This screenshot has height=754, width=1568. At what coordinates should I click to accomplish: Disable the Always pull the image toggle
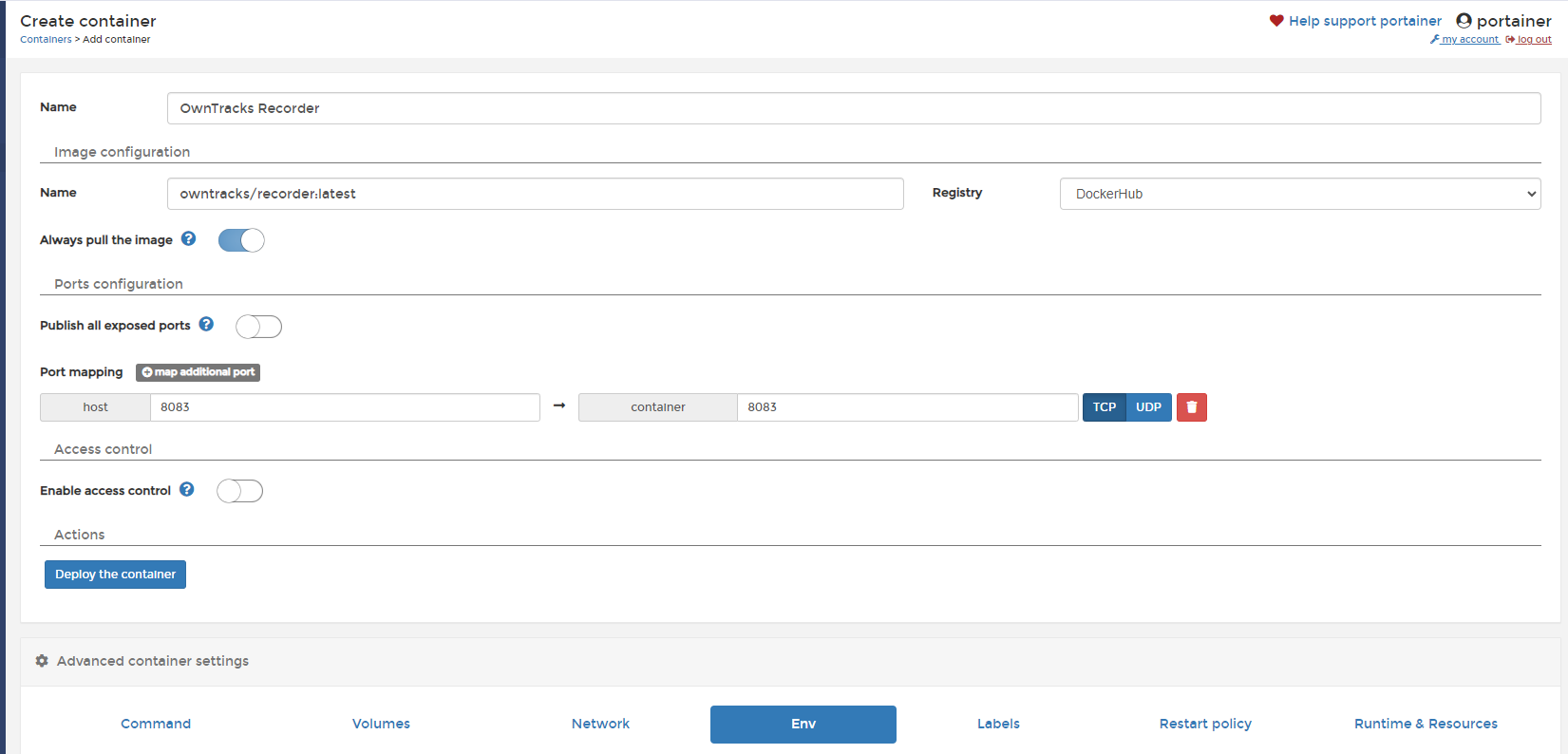point(241,240)
